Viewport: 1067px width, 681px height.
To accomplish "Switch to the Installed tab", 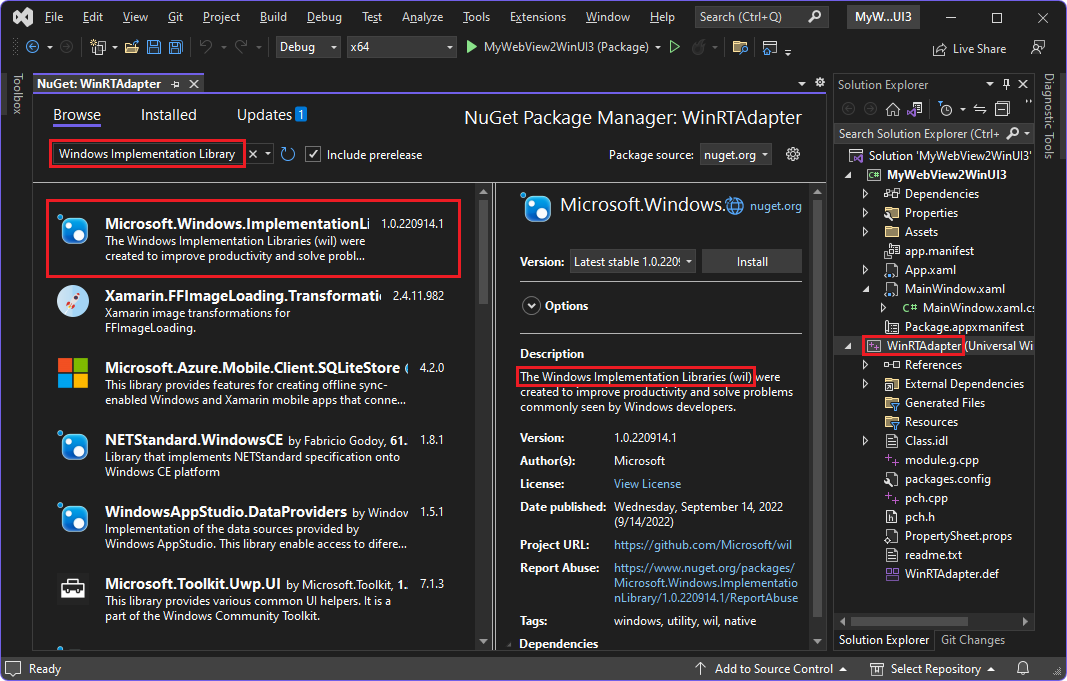I will 168,115.
